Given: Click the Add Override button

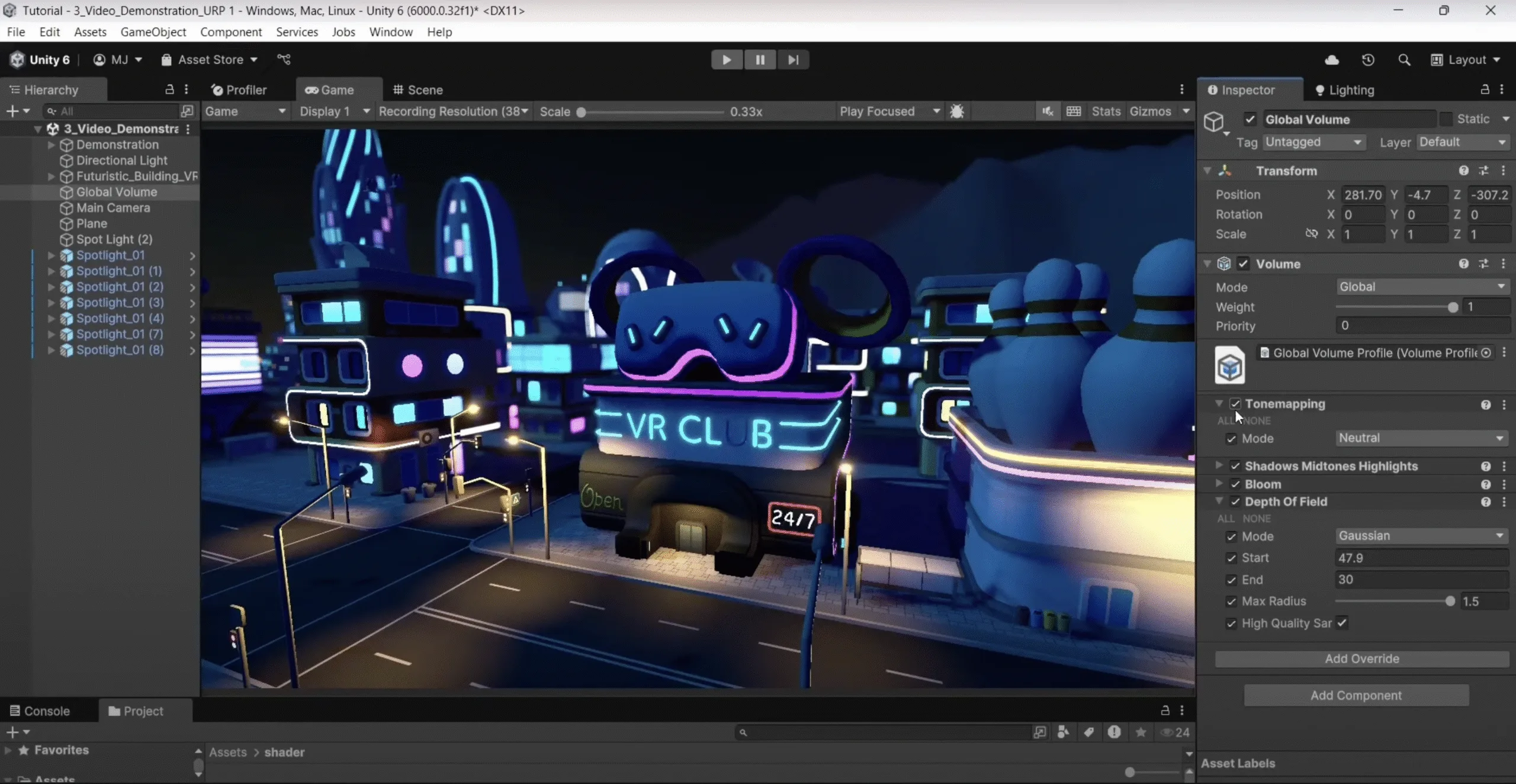Looking at the screenshot, I should [x=1362, y=659].
